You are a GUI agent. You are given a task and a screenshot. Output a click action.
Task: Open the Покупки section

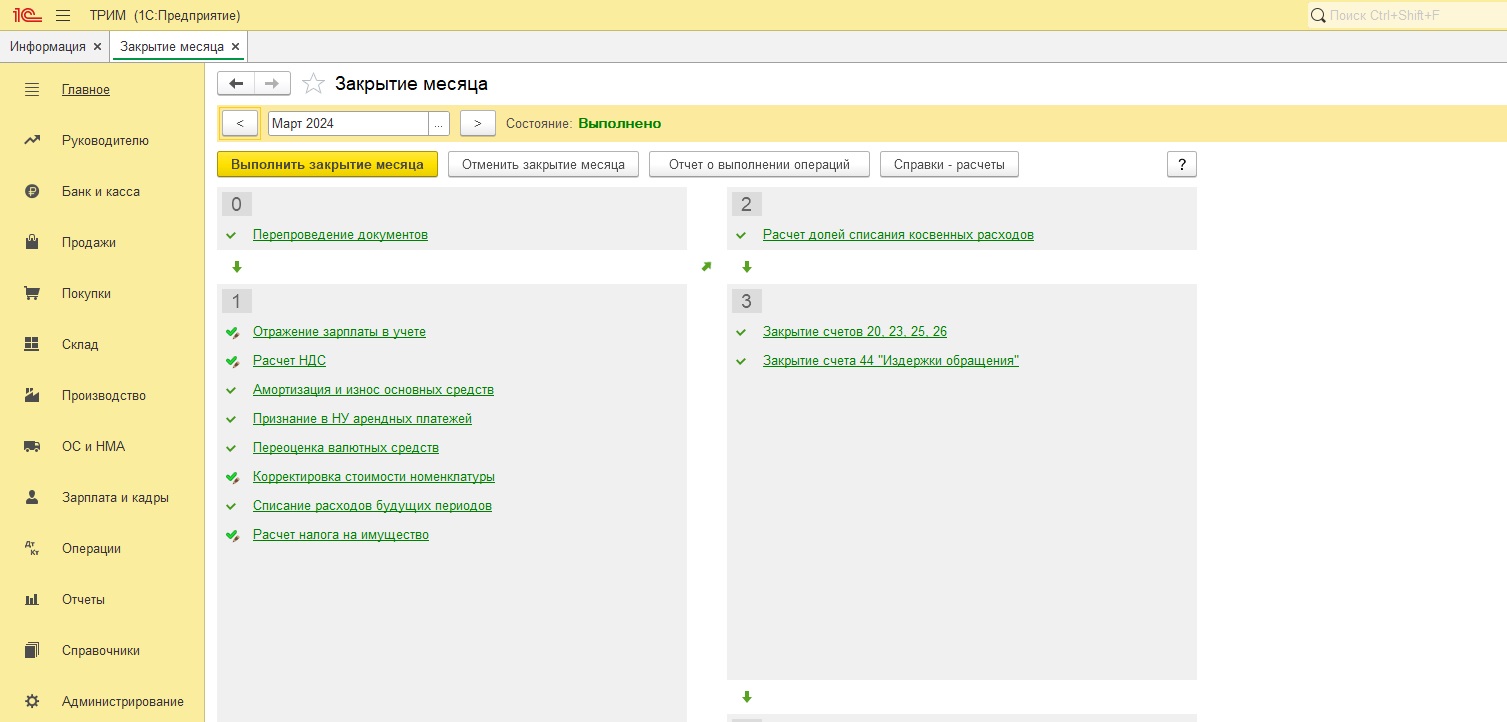(x=86, y=294)
